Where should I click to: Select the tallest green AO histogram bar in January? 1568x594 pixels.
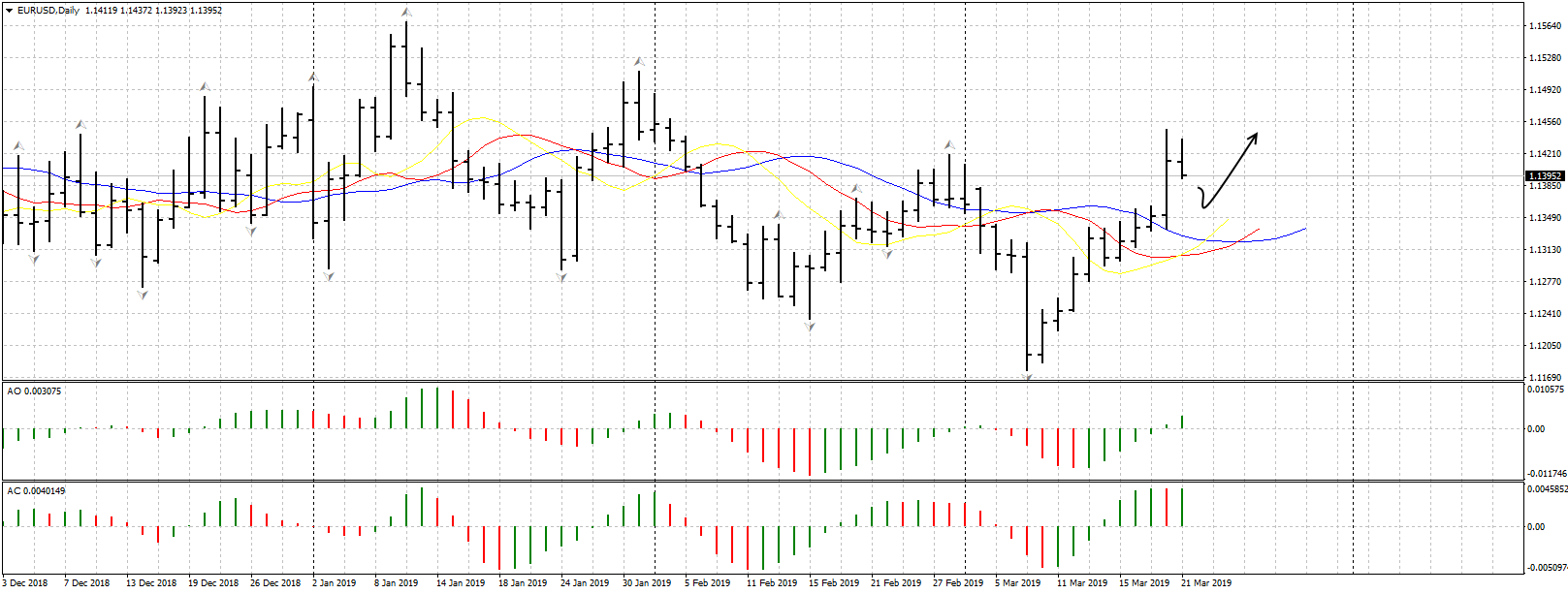437,407
